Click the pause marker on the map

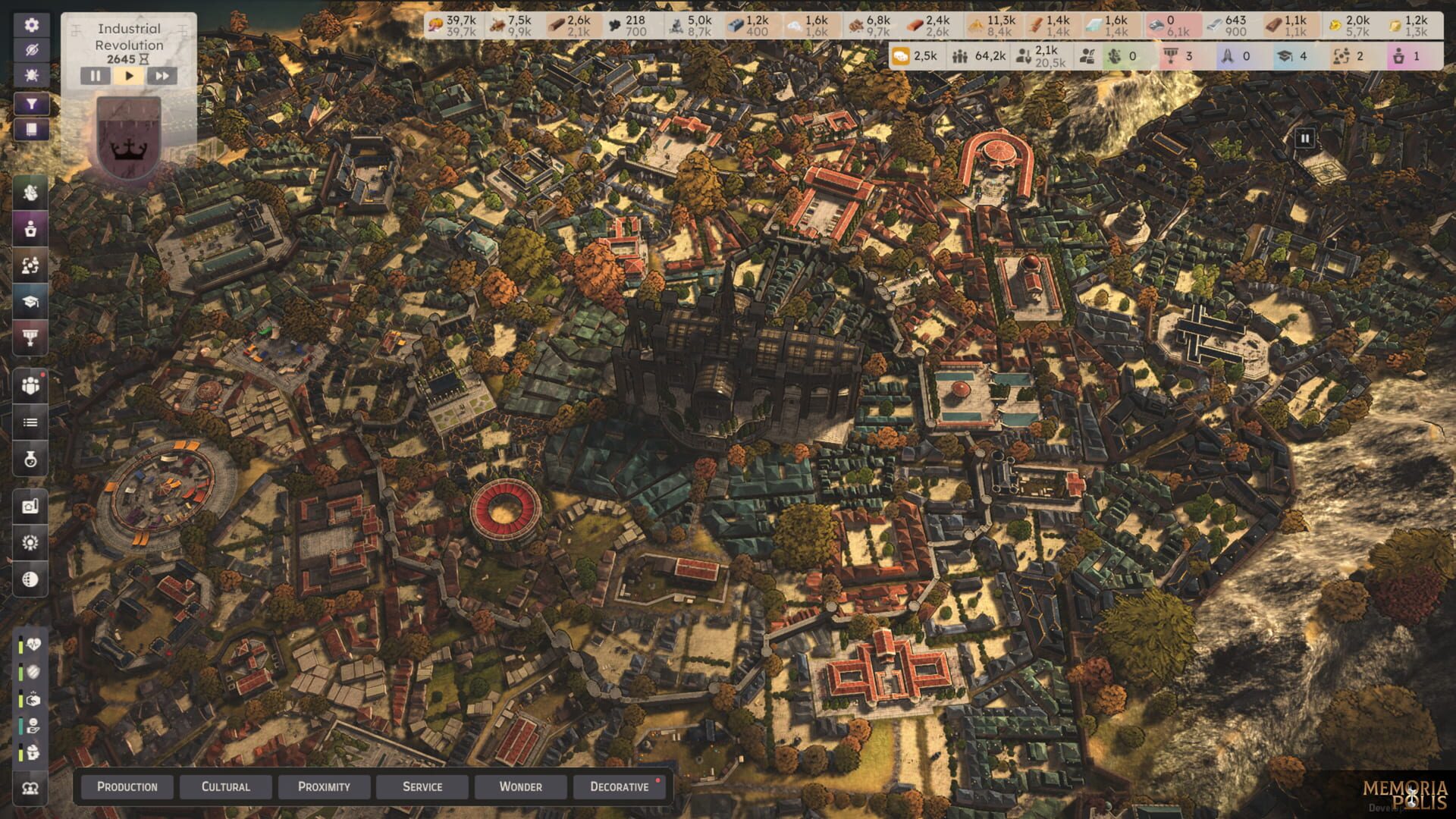pyautogui.click(x=1304, y=138)
